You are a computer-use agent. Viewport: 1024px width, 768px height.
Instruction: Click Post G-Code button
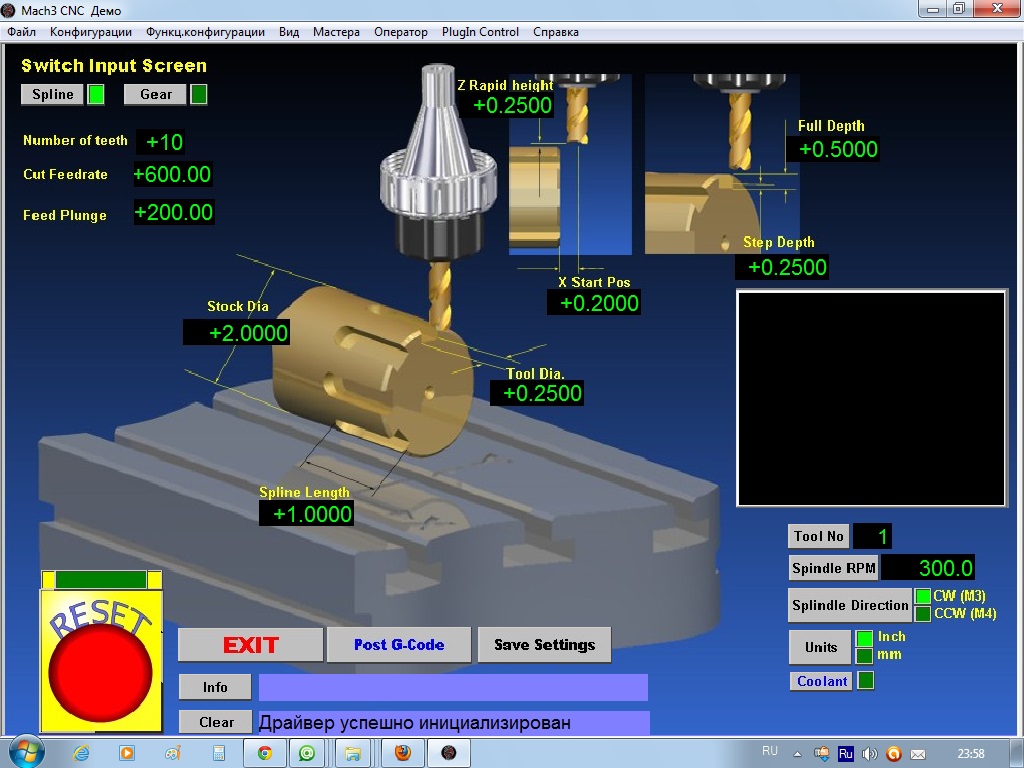[x=399, y=645]
